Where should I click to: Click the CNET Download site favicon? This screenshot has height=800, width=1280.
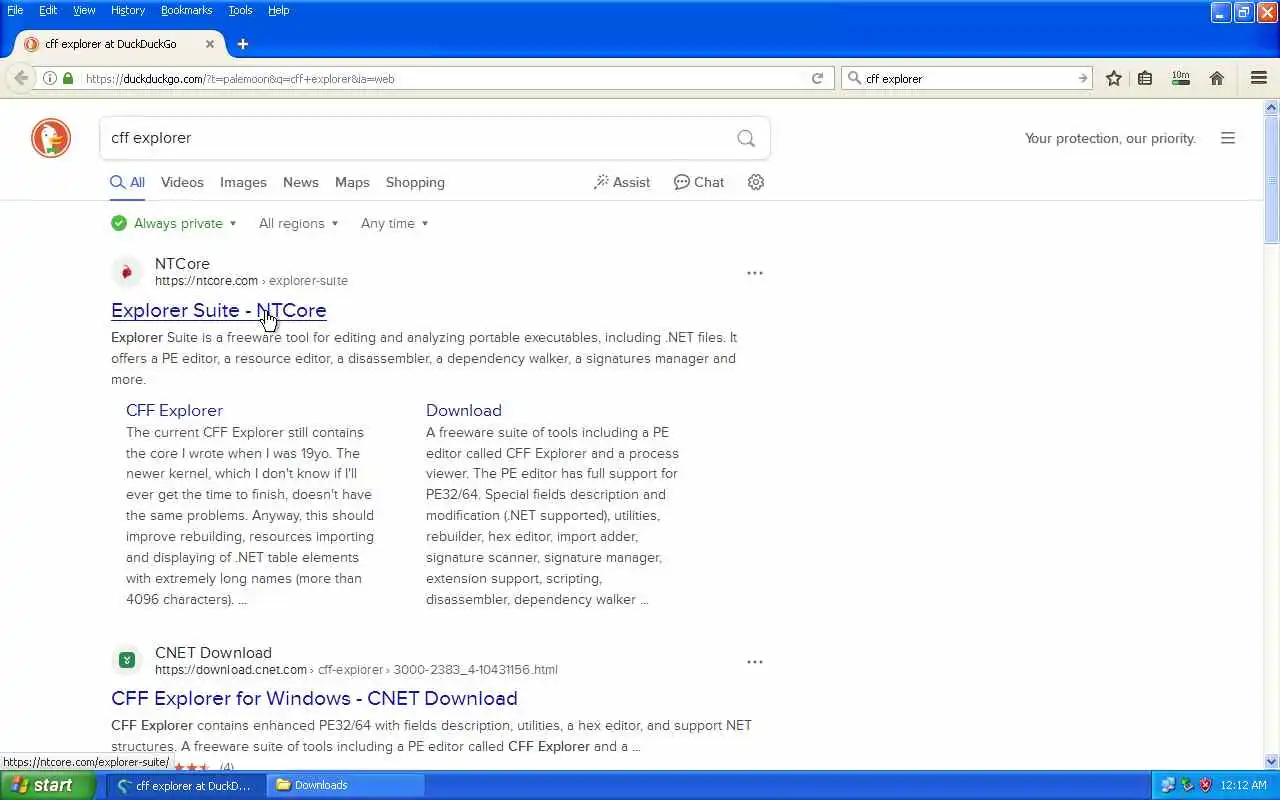coord(127,660)
